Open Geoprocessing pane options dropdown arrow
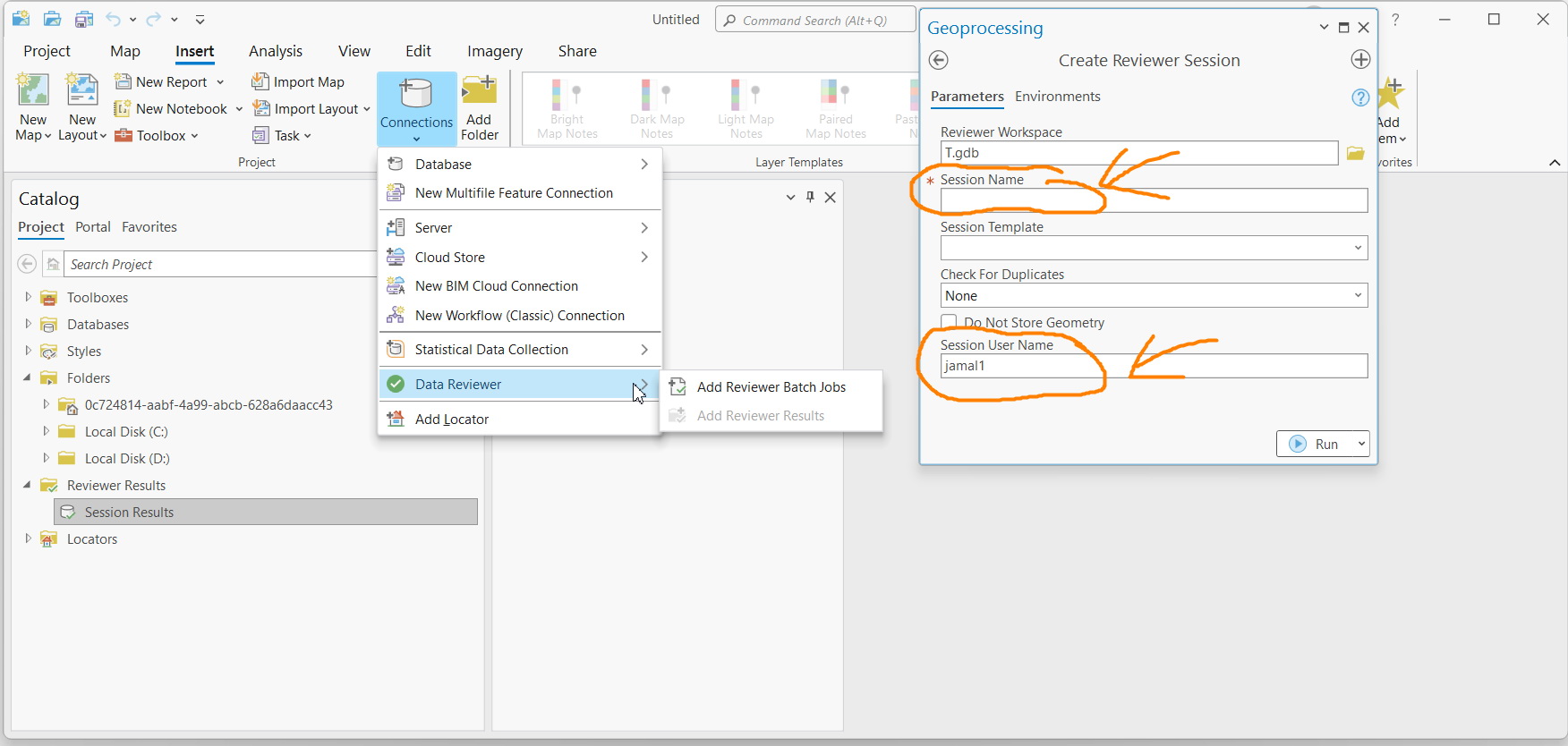 tap(1324, 27)
